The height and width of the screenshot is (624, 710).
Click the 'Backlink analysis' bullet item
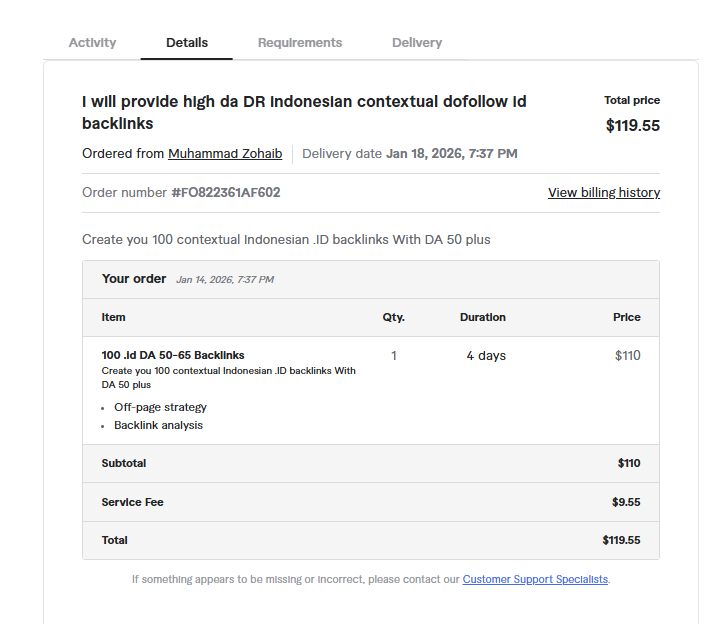click(158, 425)
